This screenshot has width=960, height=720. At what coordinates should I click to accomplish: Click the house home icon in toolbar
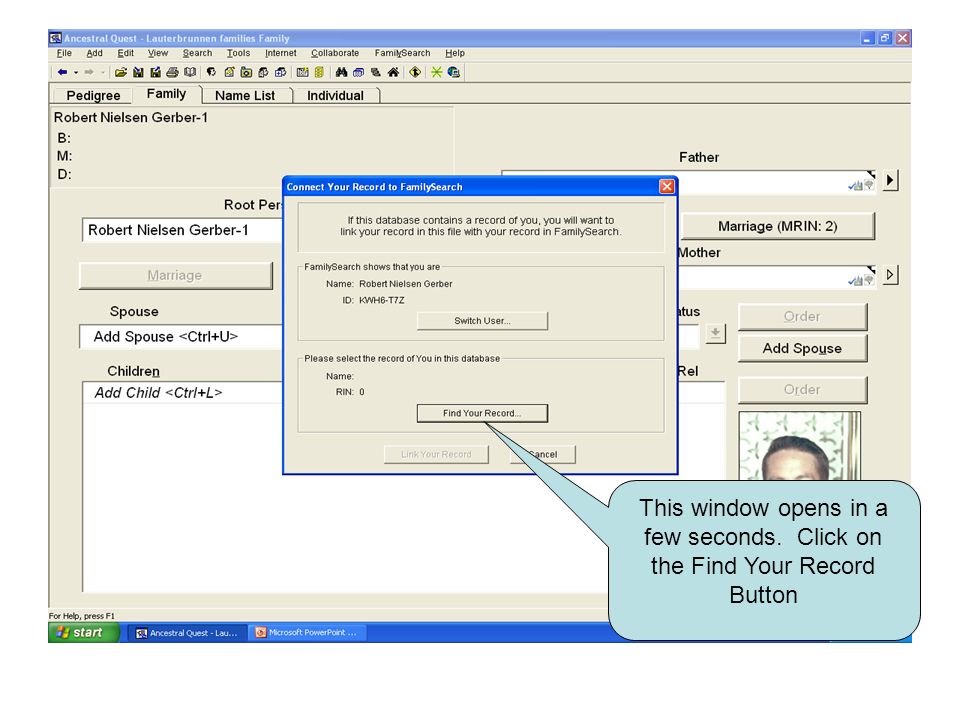coord(393,72)
